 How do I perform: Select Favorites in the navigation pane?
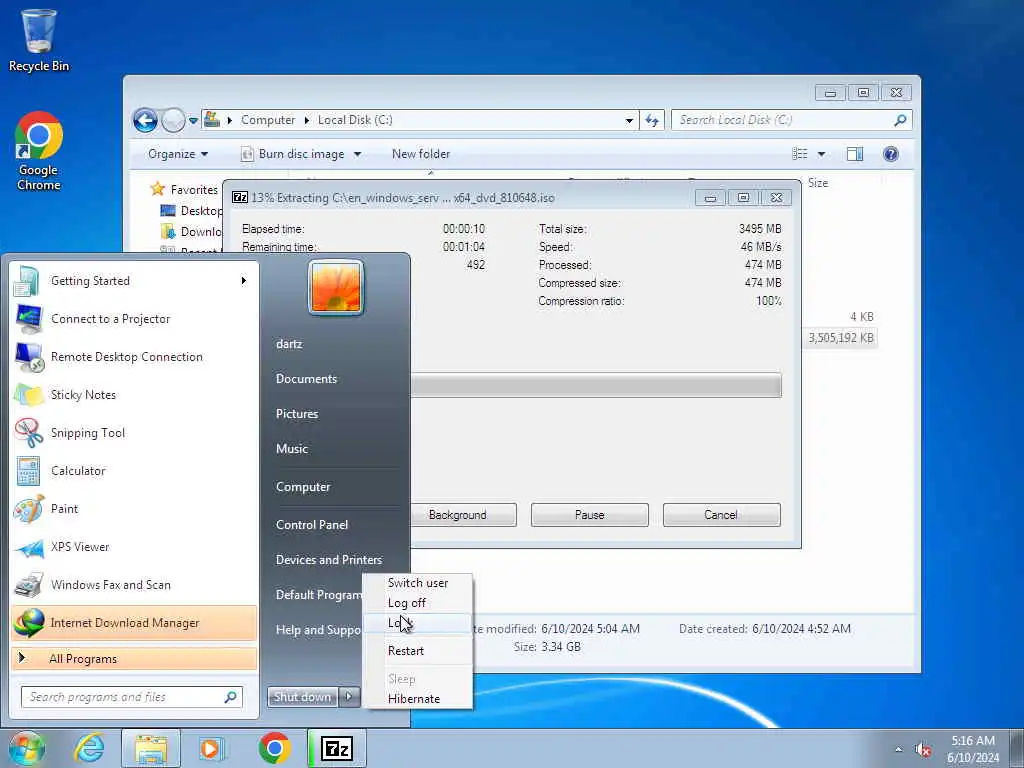pos(194,190)
